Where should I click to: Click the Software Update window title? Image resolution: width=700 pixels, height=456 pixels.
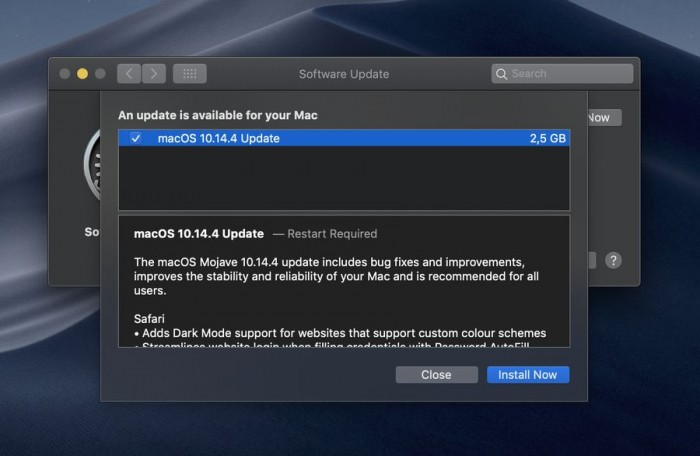344,74
